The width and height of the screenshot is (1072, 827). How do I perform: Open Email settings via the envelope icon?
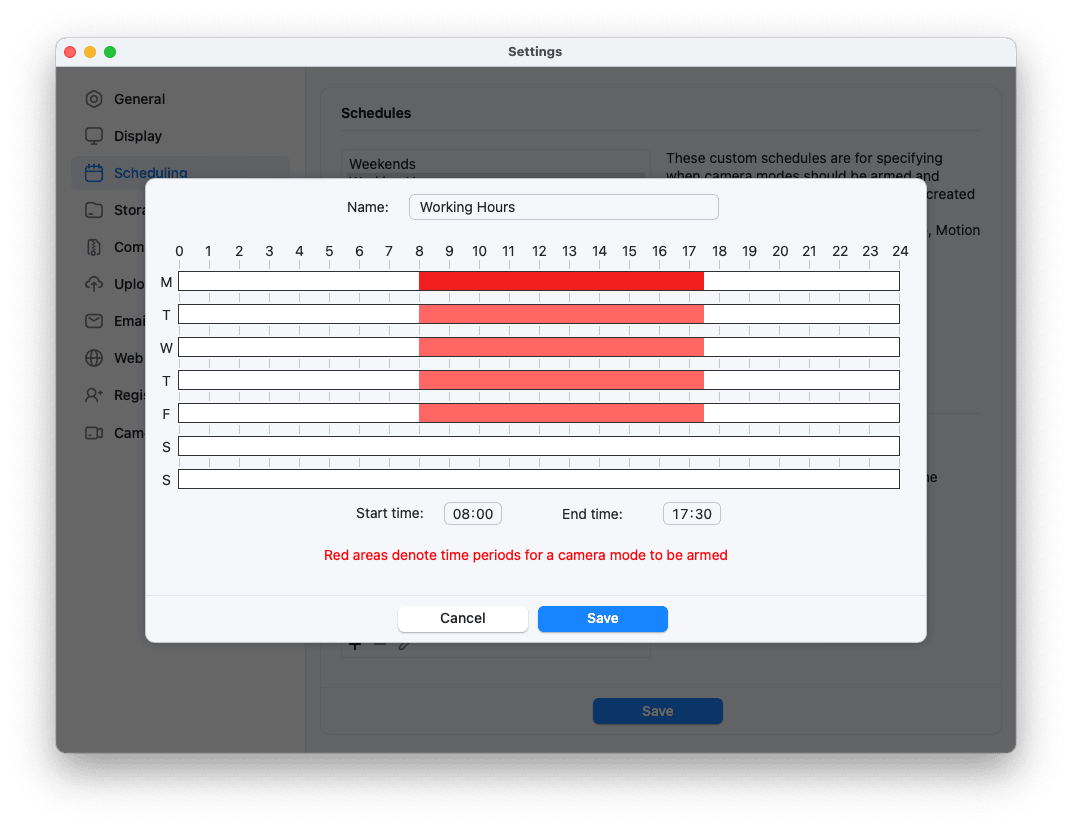(93, 321)
